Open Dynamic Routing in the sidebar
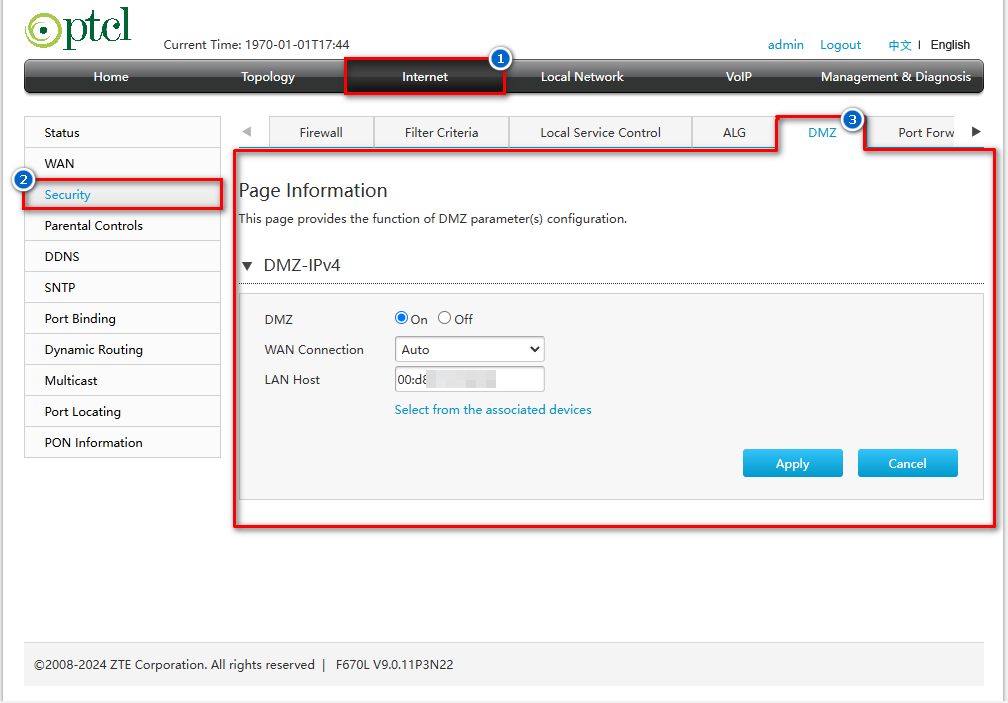The height and width of the screenshot is (703, 1008). point(122,350)
